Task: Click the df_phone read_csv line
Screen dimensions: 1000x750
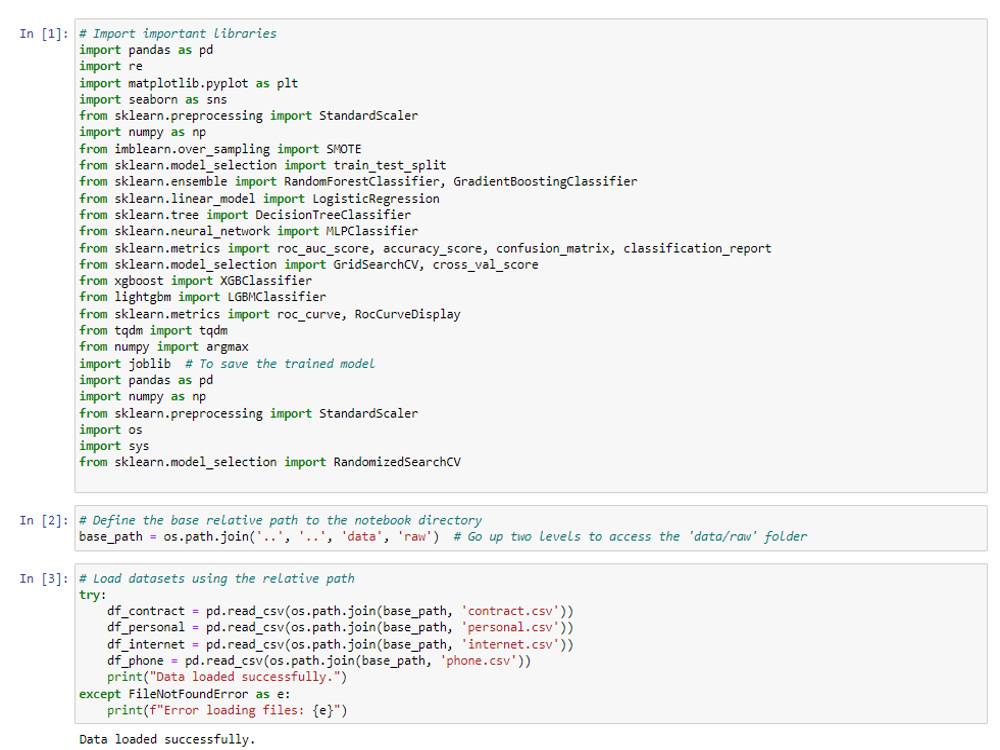Action: [x=319, y=661]
